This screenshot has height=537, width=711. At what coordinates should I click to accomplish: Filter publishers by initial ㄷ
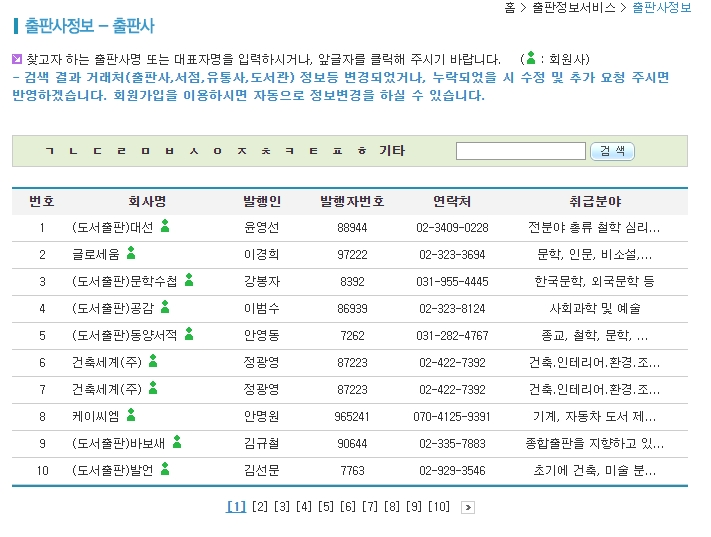(x=97, y=151)
